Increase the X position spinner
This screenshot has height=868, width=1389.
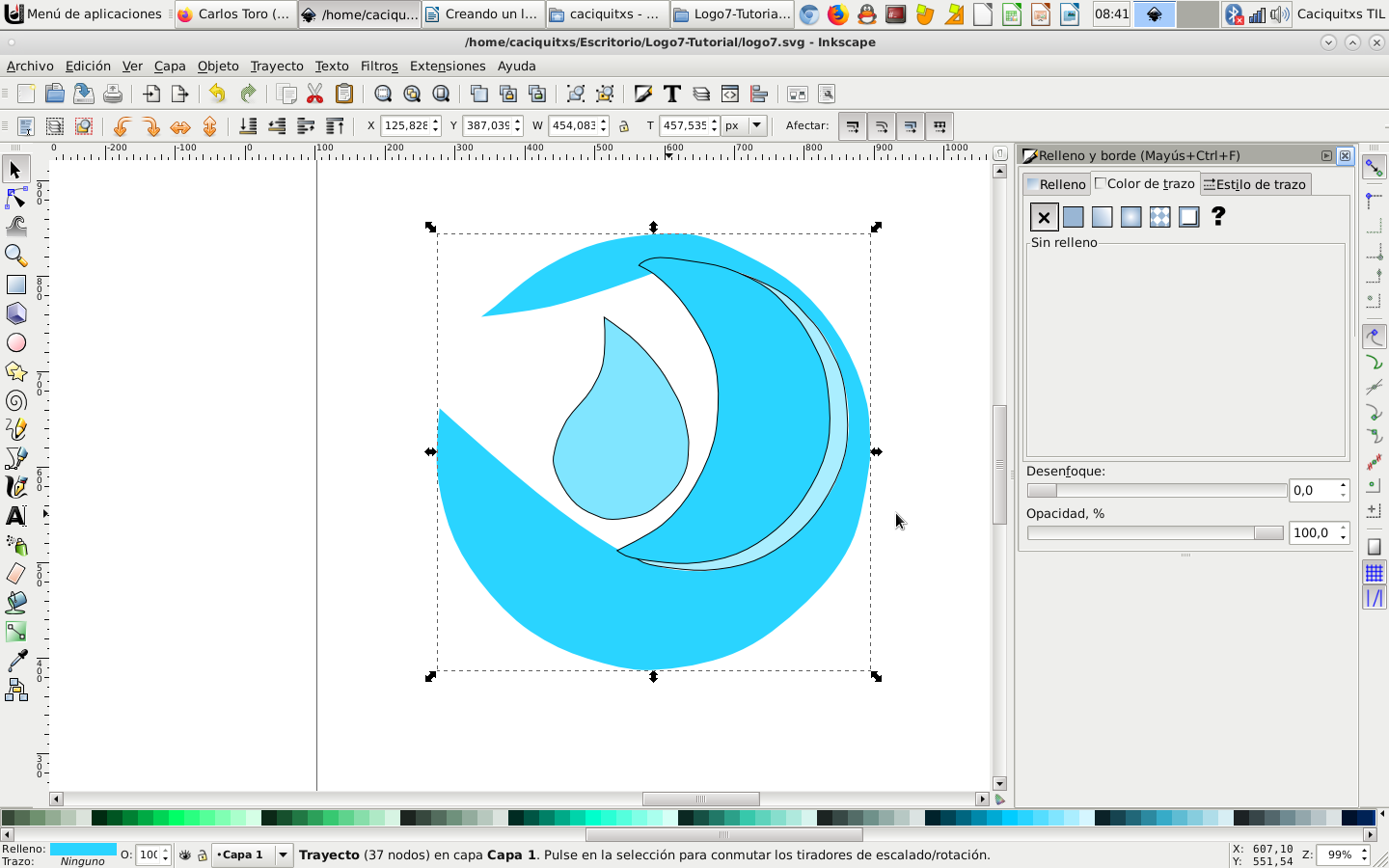(436, 122)
